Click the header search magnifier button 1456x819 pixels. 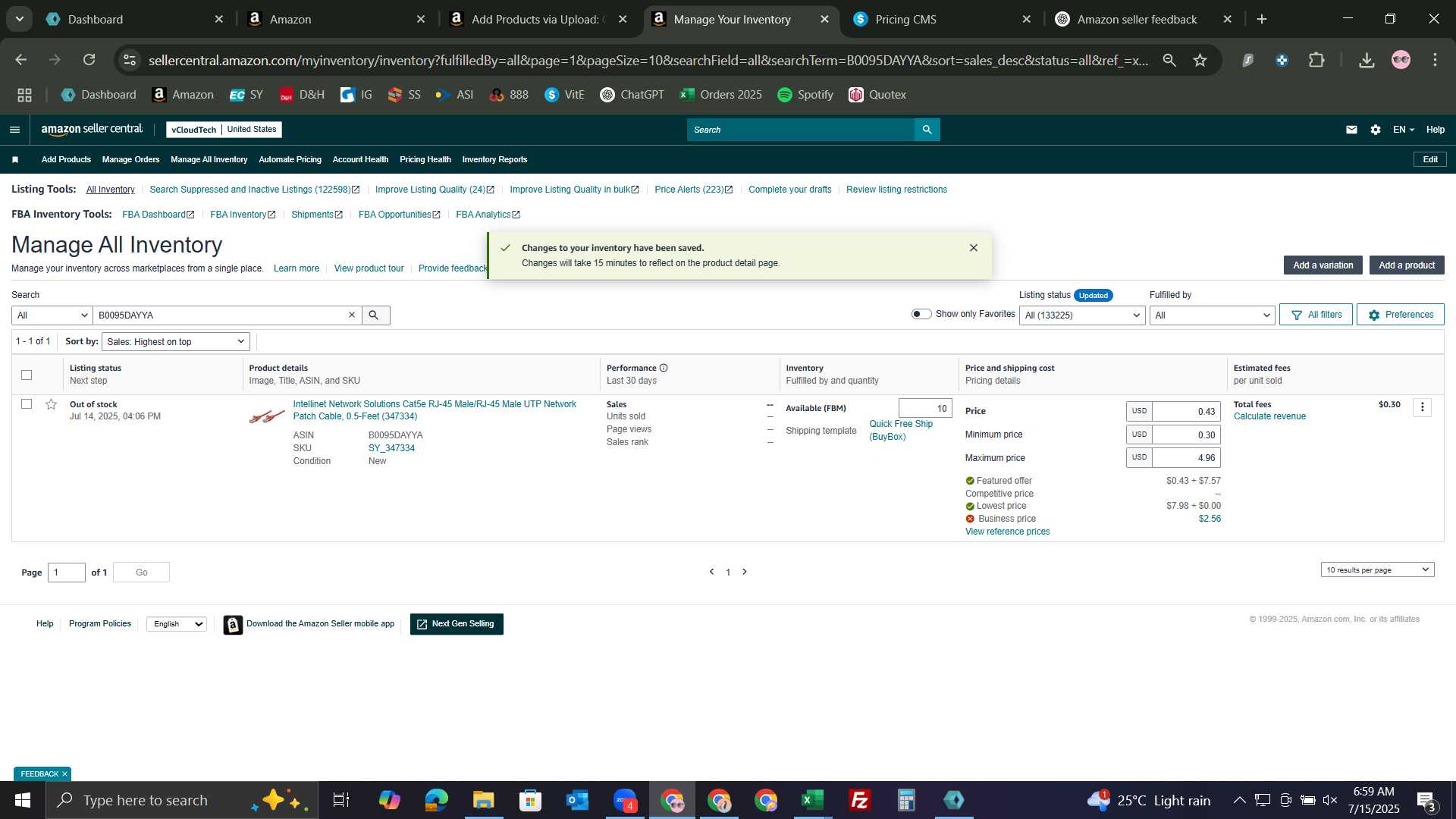[927, 130]
